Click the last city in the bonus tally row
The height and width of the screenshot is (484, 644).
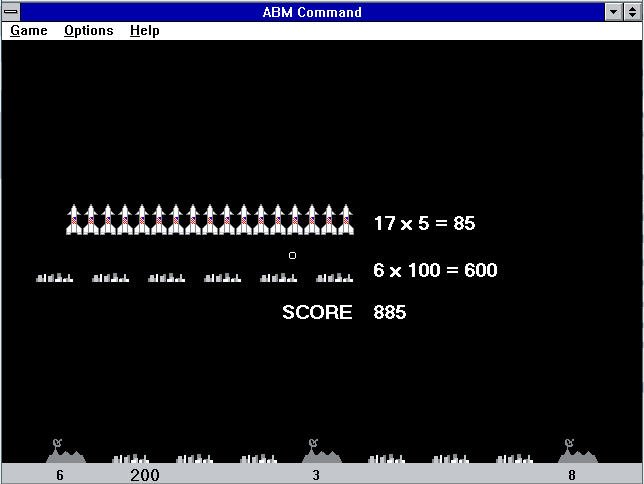(335, 277)
